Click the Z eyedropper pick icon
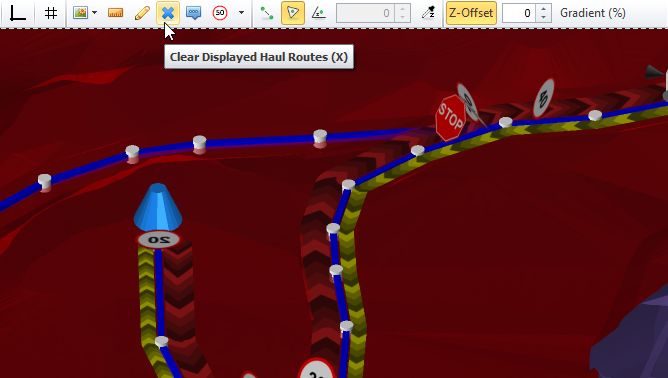Viewport: 668px width, 378px height. [x=428, y=13]
